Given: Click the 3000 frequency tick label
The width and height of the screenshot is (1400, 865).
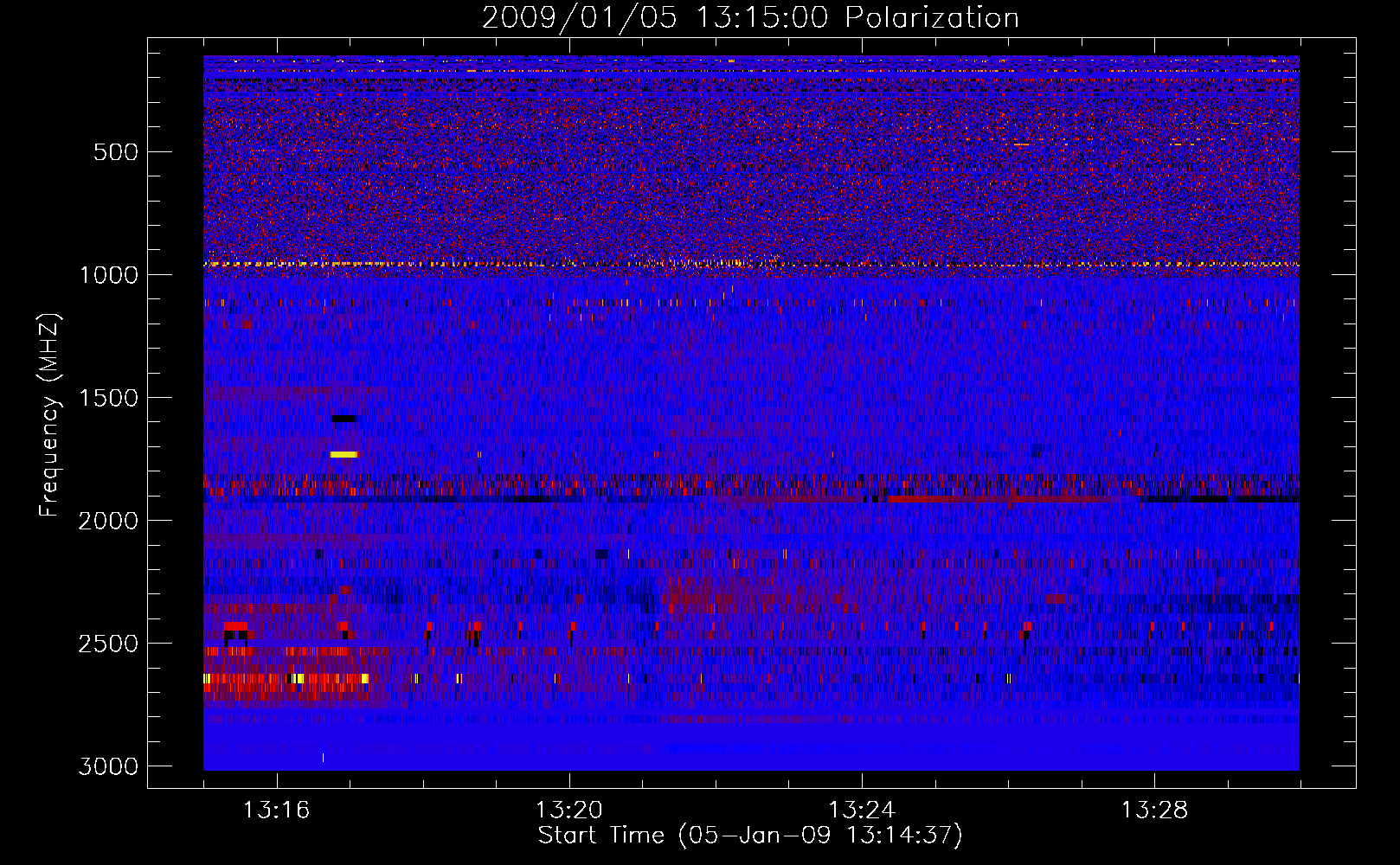Looking at the screenshot, I should click(x=109, y=766).
